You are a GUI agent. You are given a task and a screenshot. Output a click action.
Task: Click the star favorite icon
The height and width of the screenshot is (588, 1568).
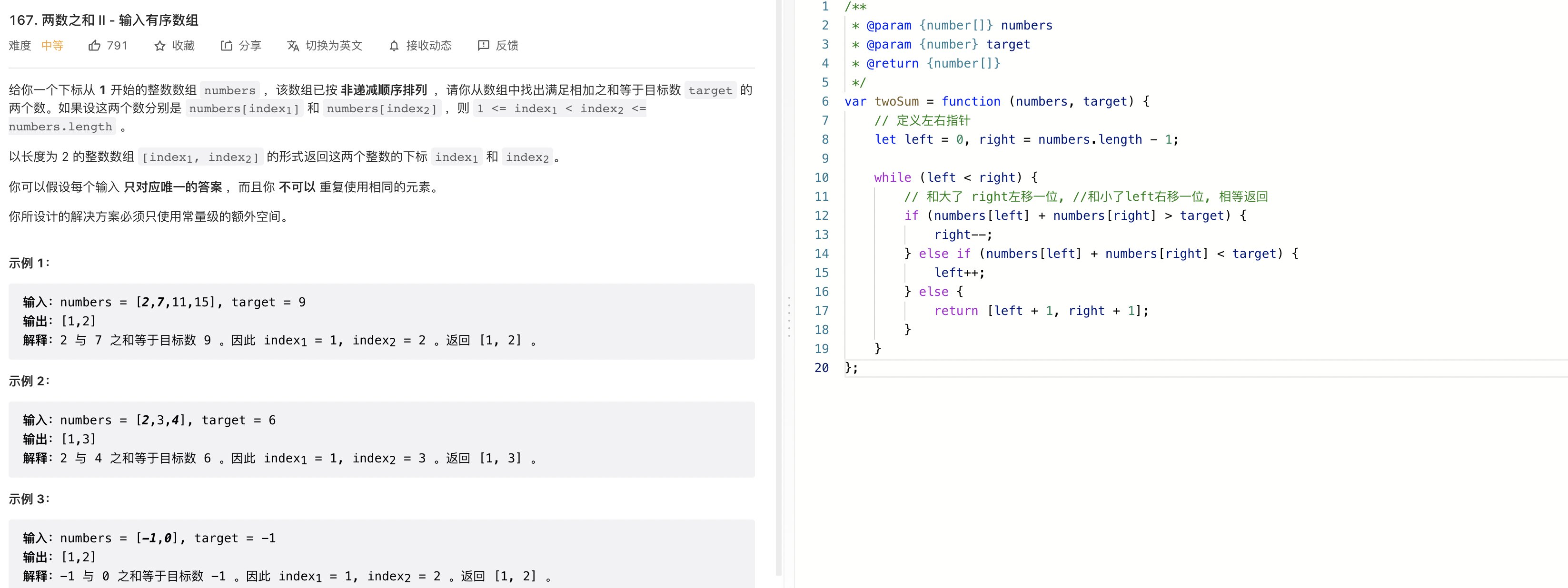(x=159, y=46)
